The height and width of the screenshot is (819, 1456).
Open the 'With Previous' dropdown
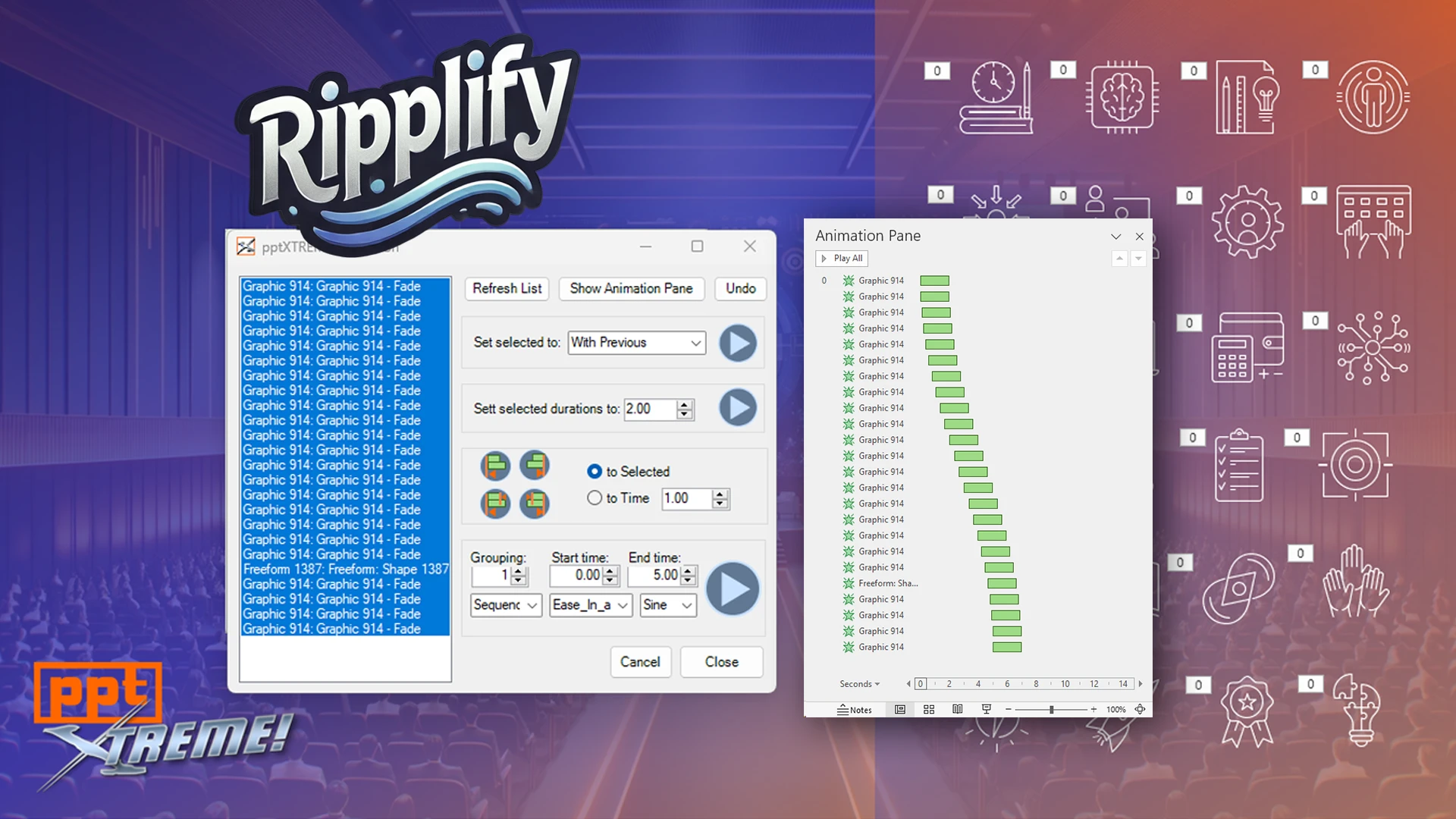coord(637,343)
